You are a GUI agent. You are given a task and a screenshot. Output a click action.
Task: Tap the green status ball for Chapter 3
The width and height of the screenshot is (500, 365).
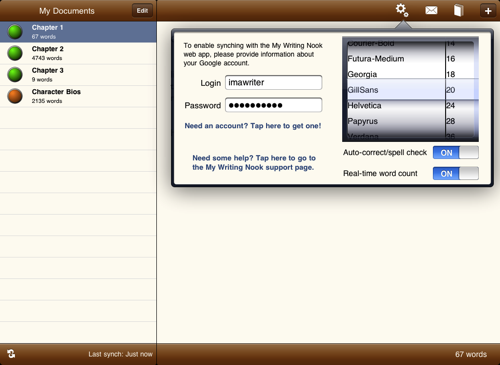coord(15,75)
